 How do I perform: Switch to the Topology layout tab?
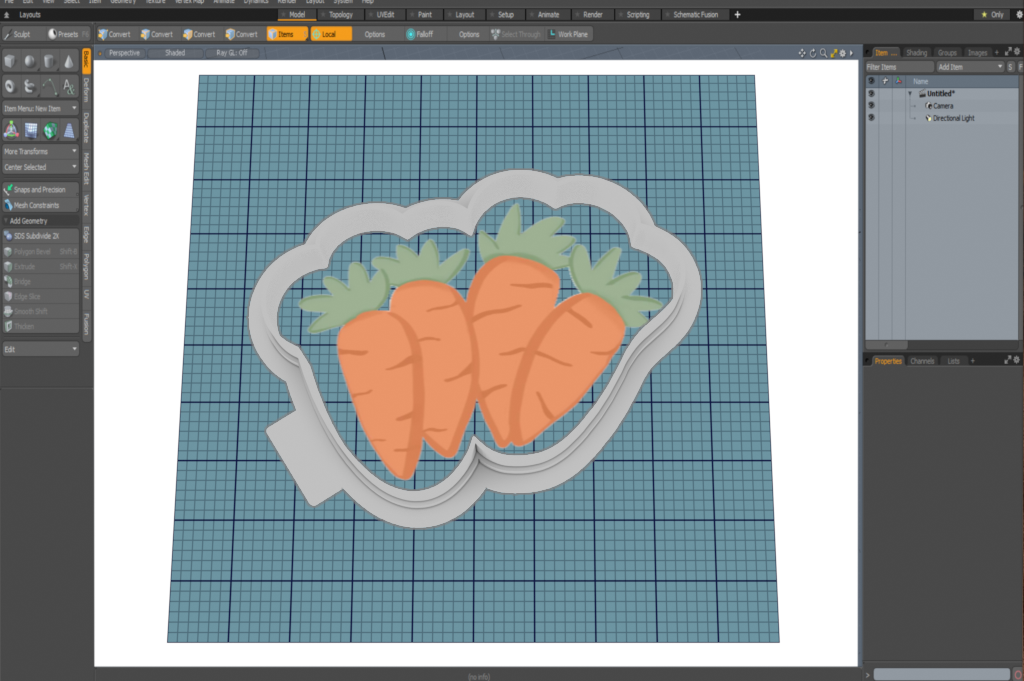[340, 15]
